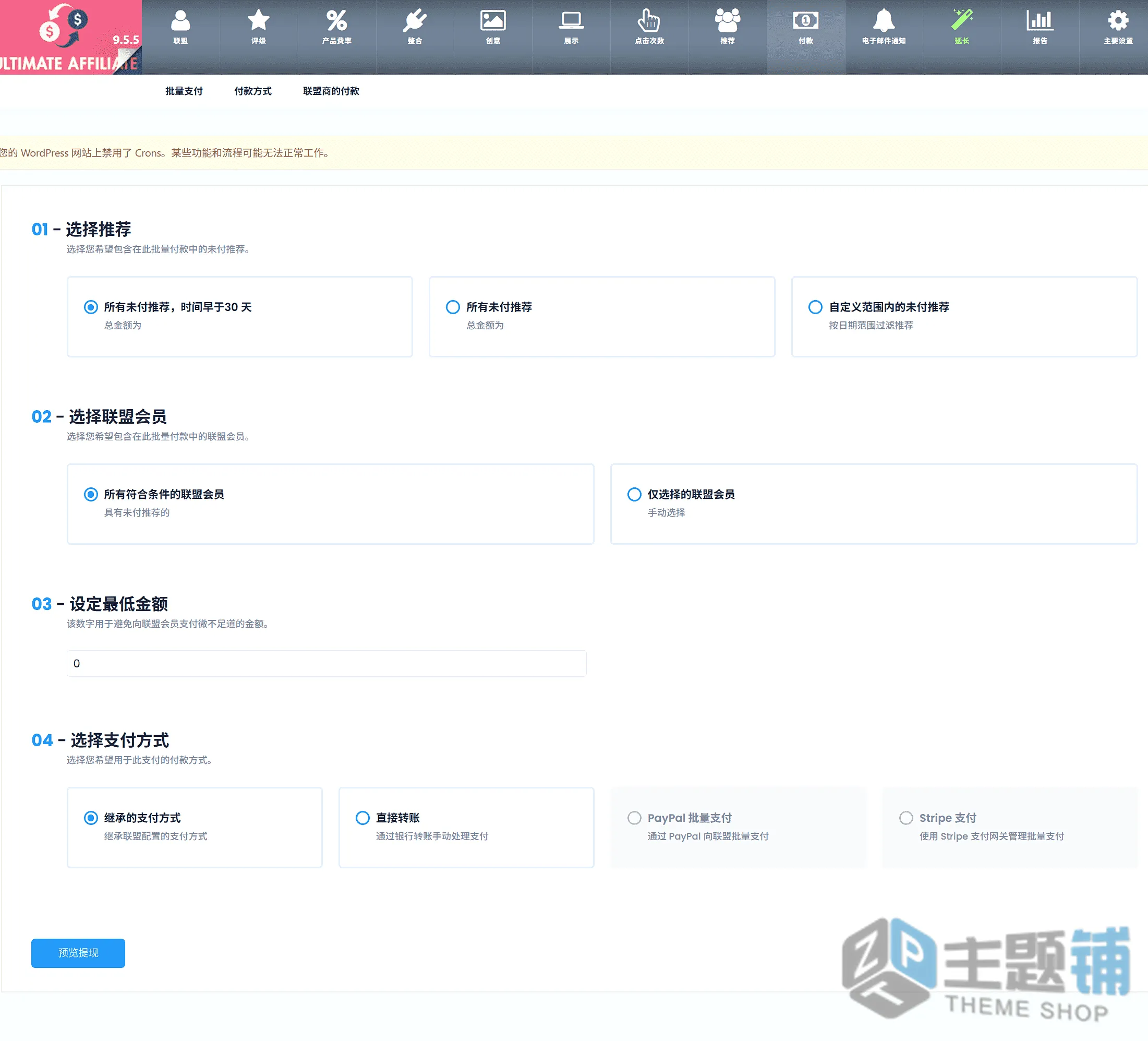Select Stripe 支付 radio option
The height and width of the screenshot is (1041, 1148).
pos(906,818)
